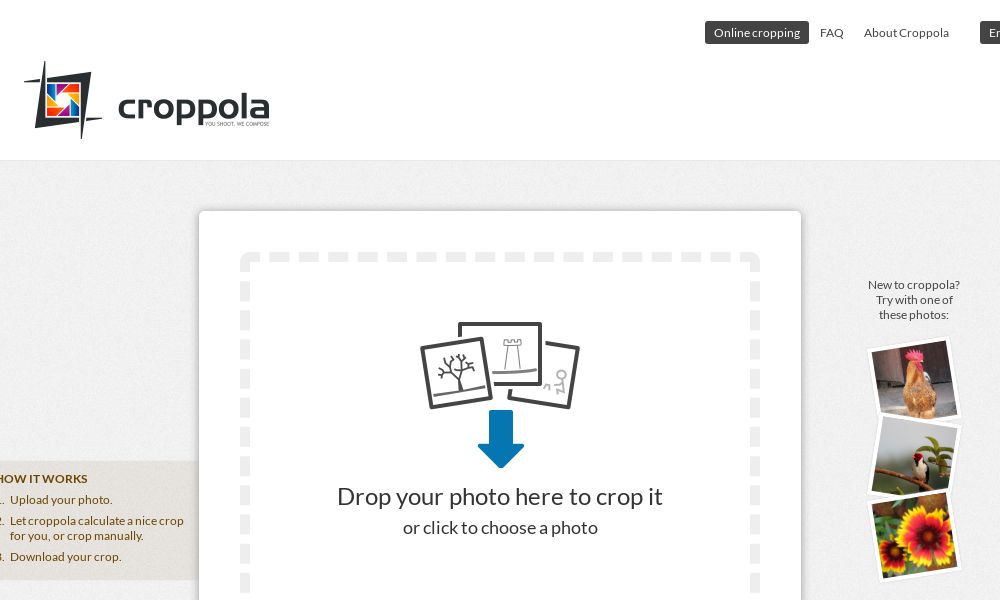The height and width of the screenshot is (600, 1000).
Task: Click the Croppola wordmark in the header
Action: [x=193, y=105]
